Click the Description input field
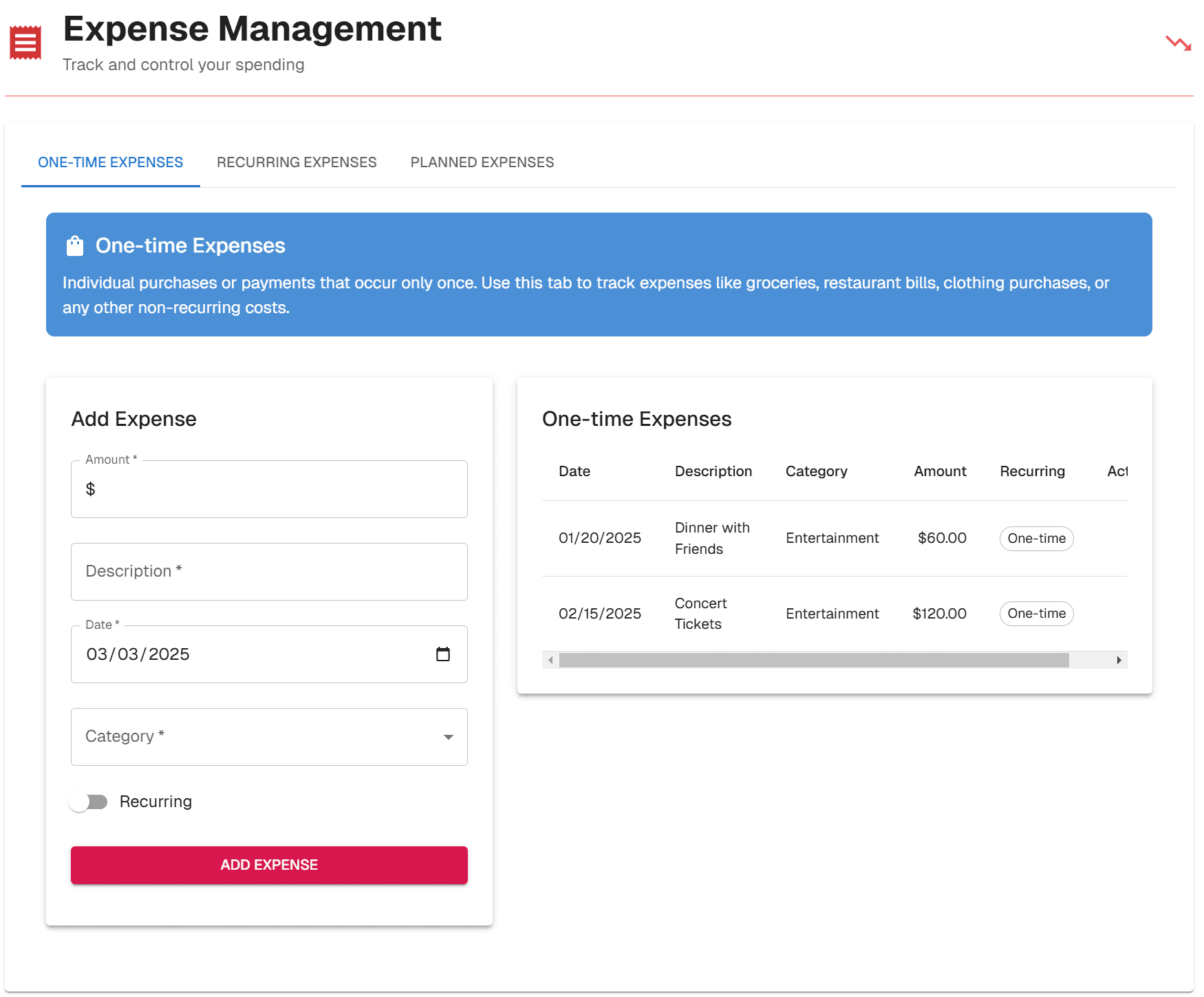Viewport: 1204px width, 997px height. (x=269, y=571)
